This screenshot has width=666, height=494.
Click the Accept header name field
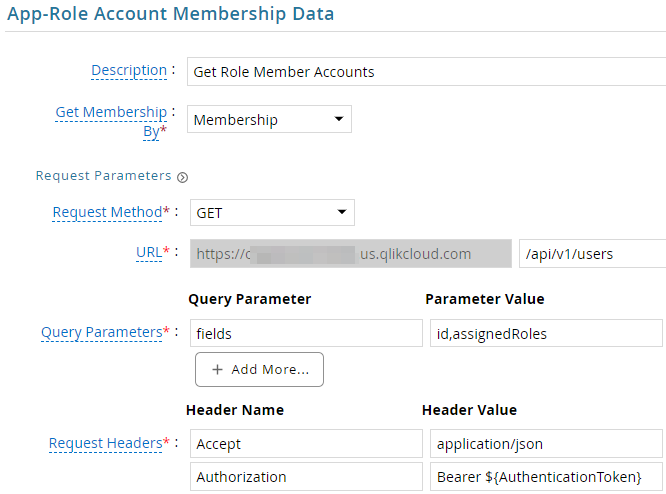click(x=306, y=444)
